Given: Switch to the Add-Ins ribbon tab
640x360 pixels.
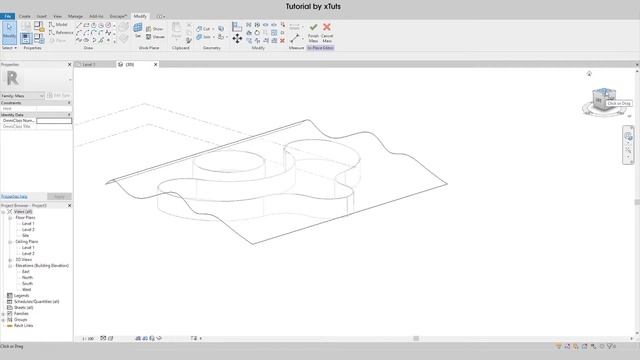Looking at the screenshot, I should (96, 16).
